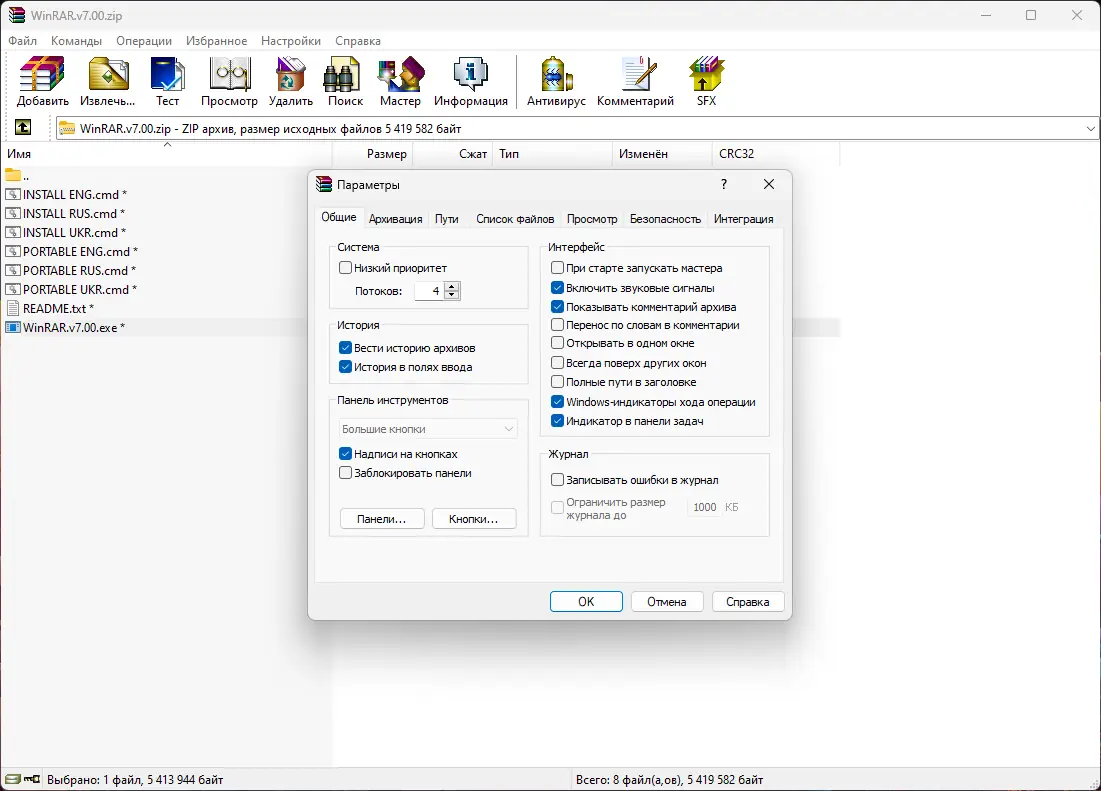Sort the file list by Имя column
This screenshot has height=791, width=1101.
point(166,154)
